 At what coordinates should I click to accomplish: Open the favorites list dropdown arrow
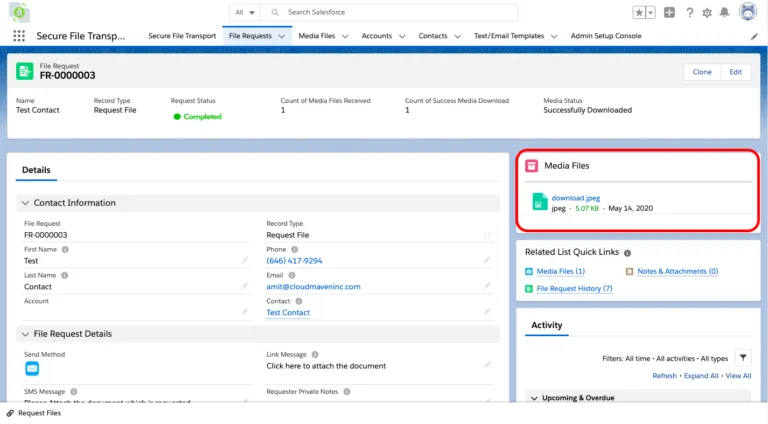click(651, 13)
